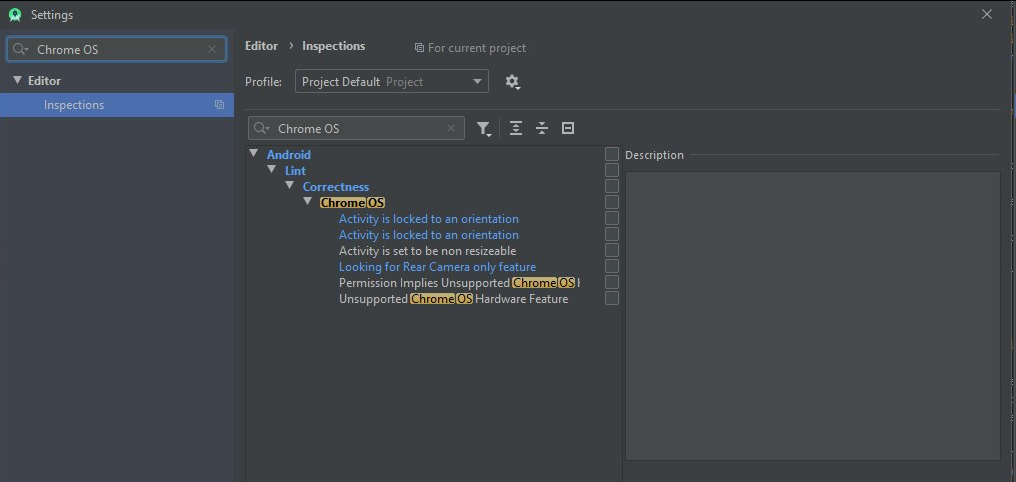Viewport: 1016px width, 482px height.
Task: Collapse the Correctness tree node
Action: [x=290, y=186]
